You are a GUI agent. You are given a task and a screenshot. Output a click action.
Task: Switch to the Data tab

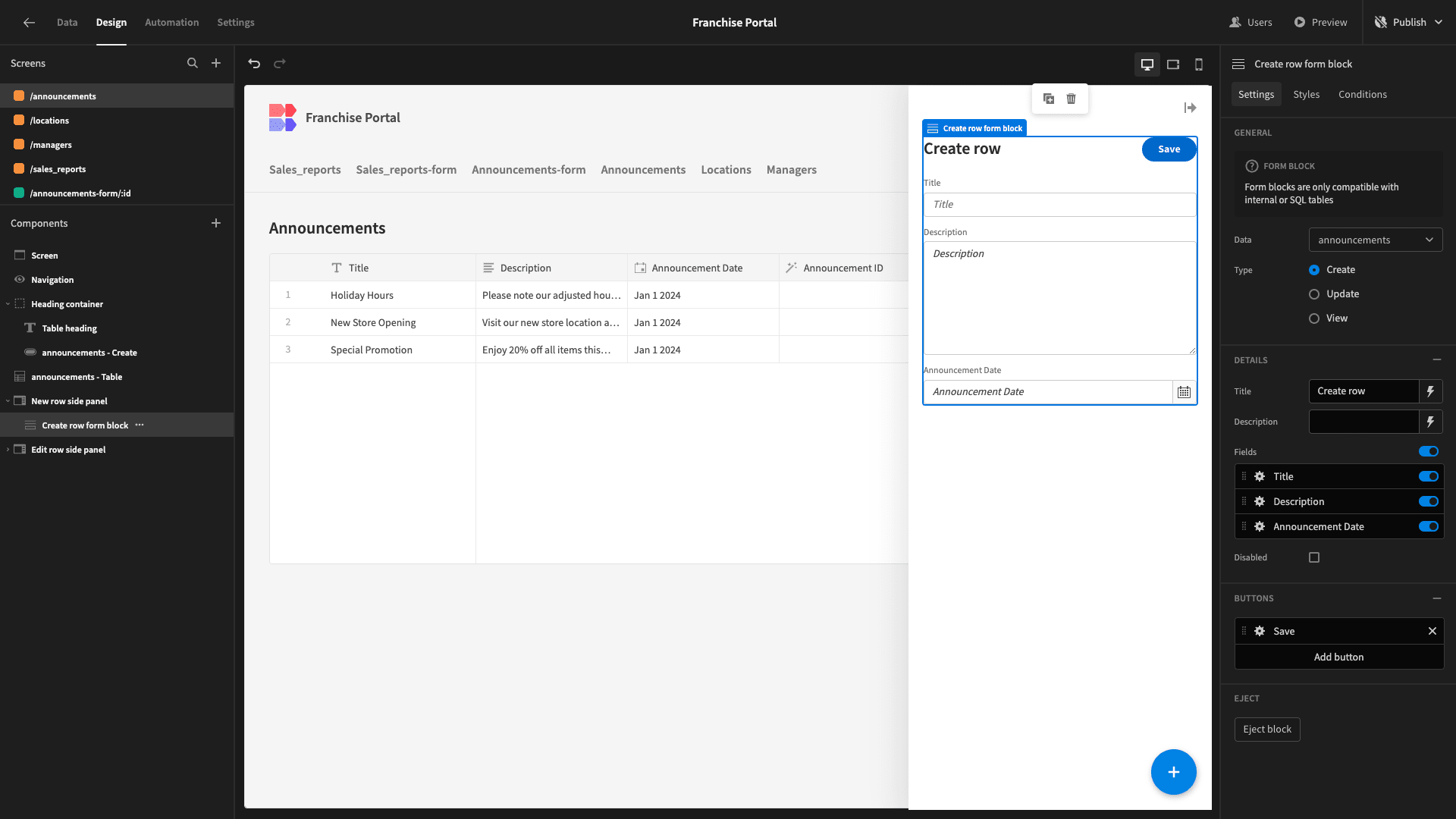67,23
